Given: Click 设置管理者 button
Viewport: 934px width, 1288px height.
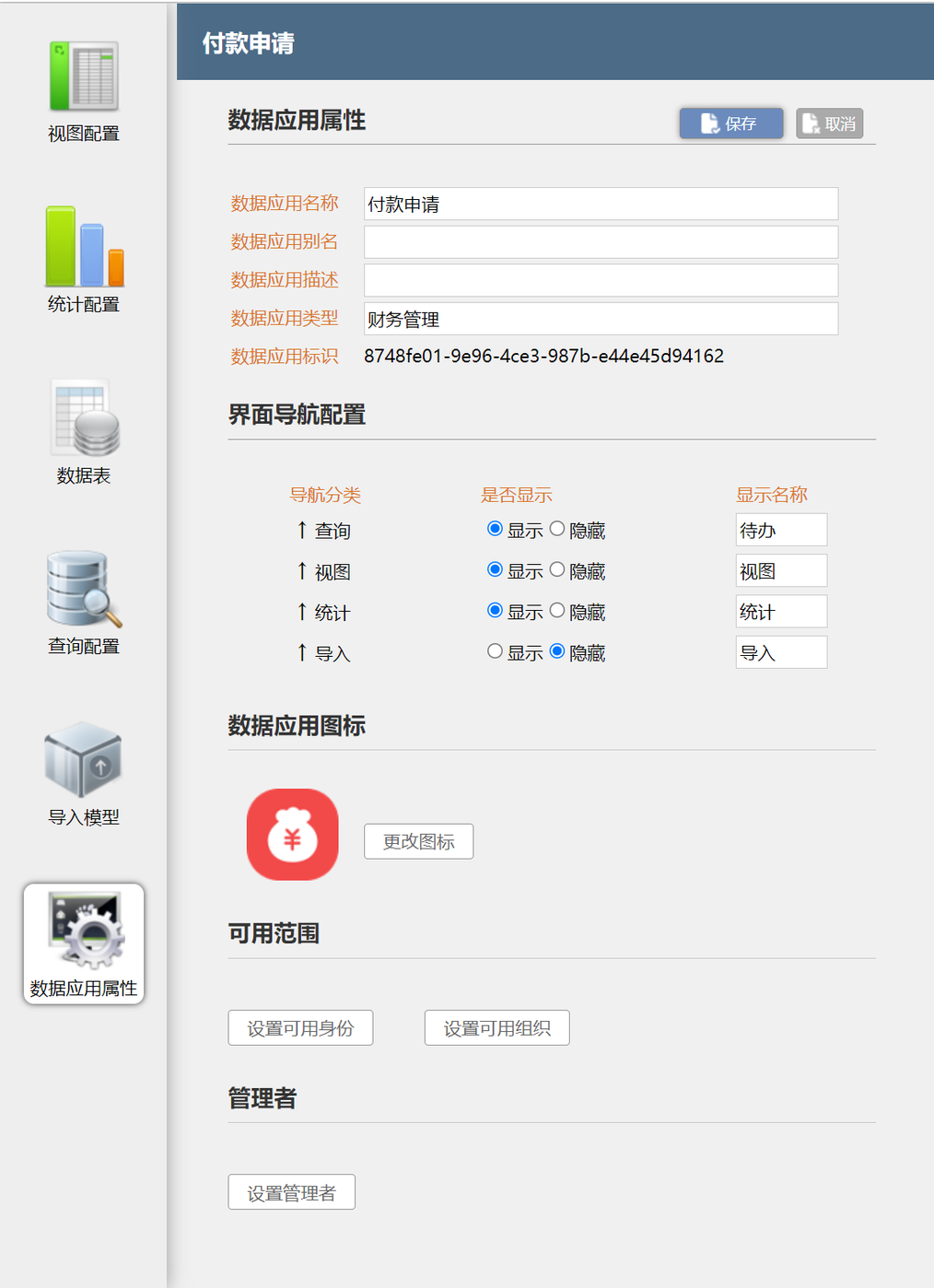Looking at the screenshot, I should pos(291,1192).
